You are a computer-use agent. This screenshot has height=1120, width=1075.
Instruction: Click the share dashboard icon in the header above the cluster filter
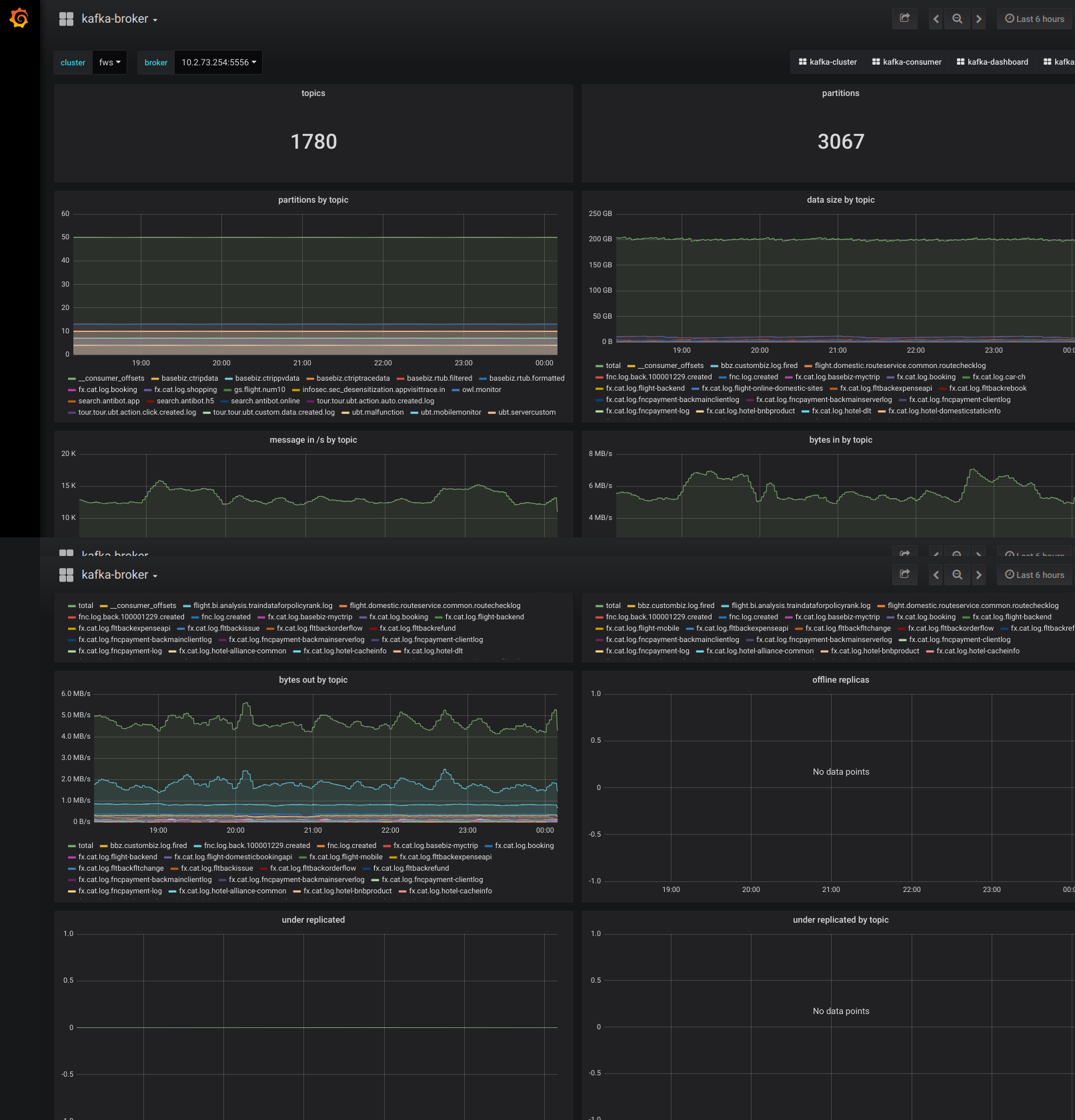point(905,19)
